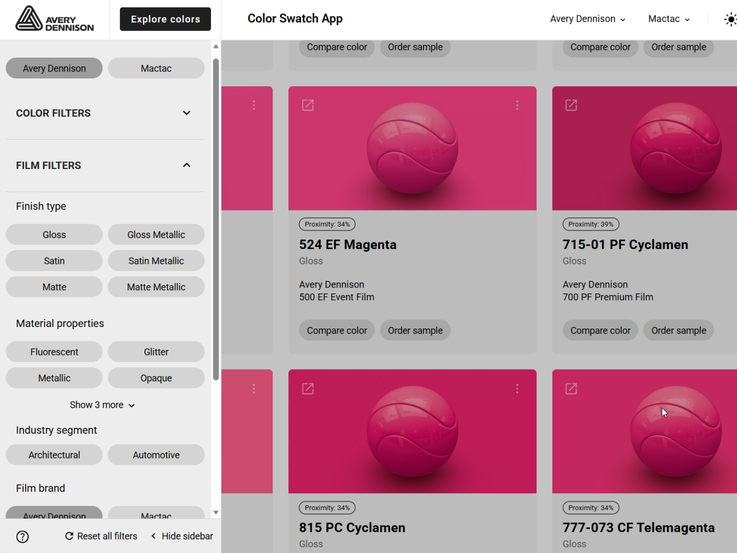737x553 pixels.
Task: Compare color for 715-01 PF Cyclamen
Action: click(600, 330)
